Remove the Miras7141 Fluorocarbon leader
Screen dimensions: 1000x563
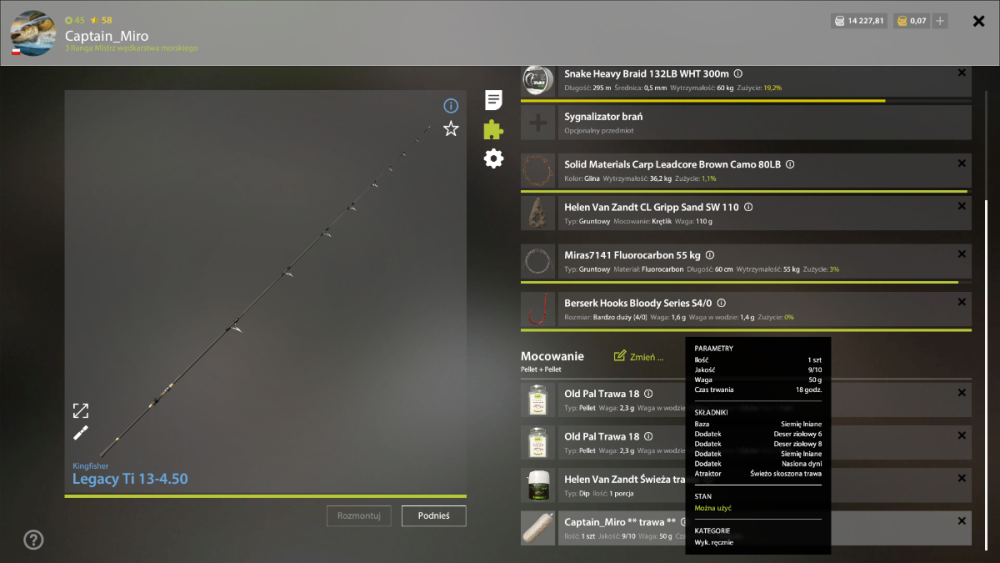(x=961, y=254)
